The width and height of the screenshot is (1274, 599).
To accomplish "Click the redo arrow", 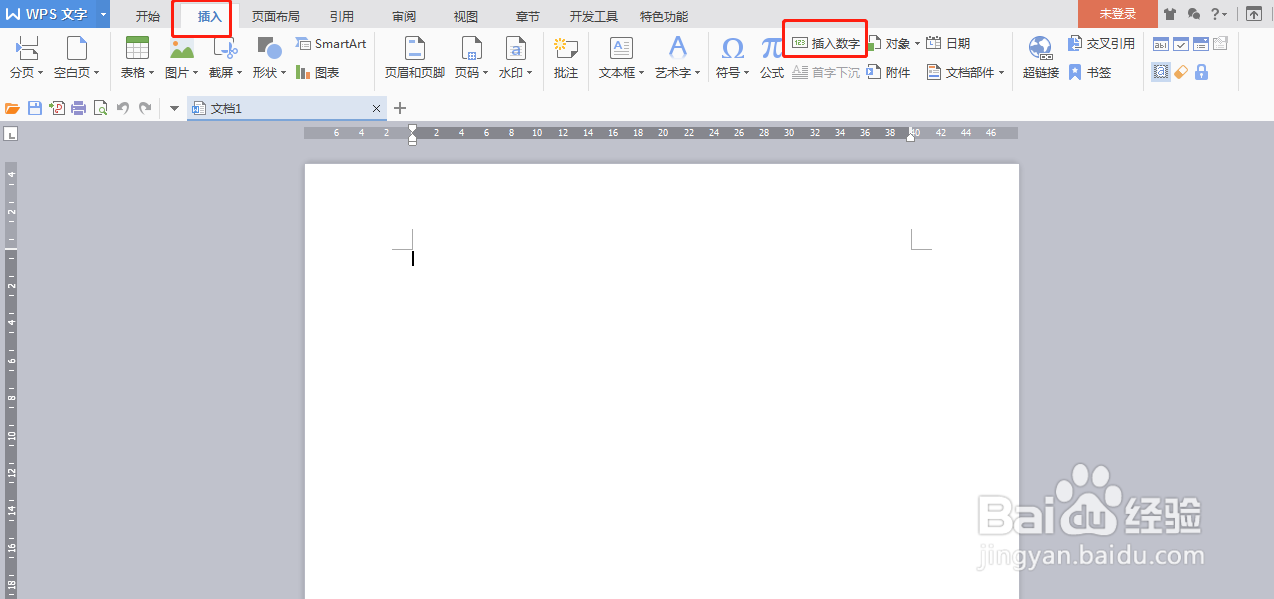I will tap(145, 108).
